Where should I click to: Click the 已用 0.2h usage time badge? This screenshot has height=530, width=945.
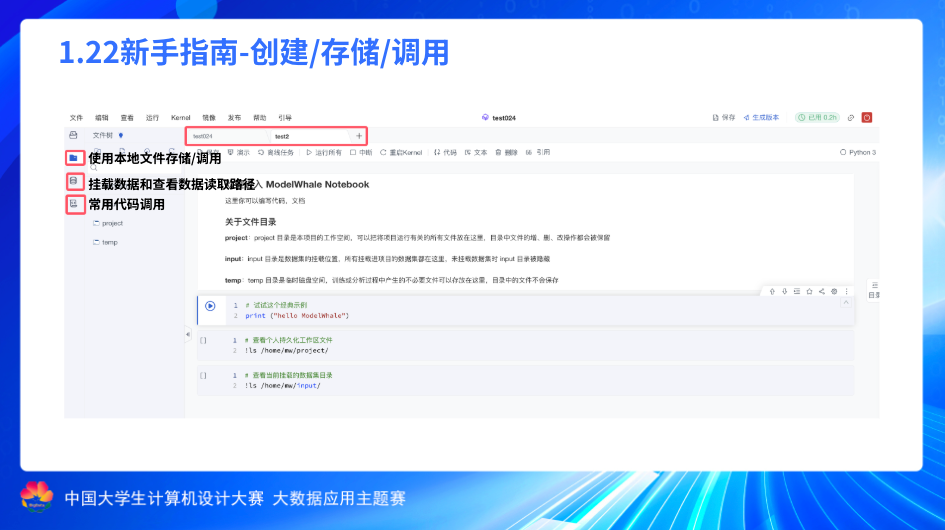coord(817,117)
